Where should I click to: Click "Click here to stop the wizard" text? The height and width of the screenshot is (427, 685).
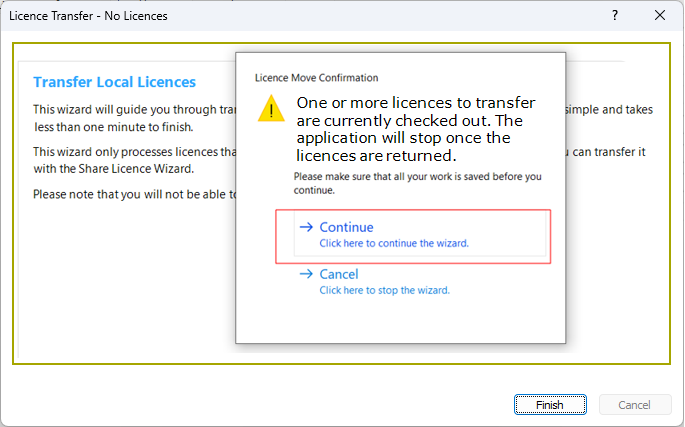tap(384, 290)
